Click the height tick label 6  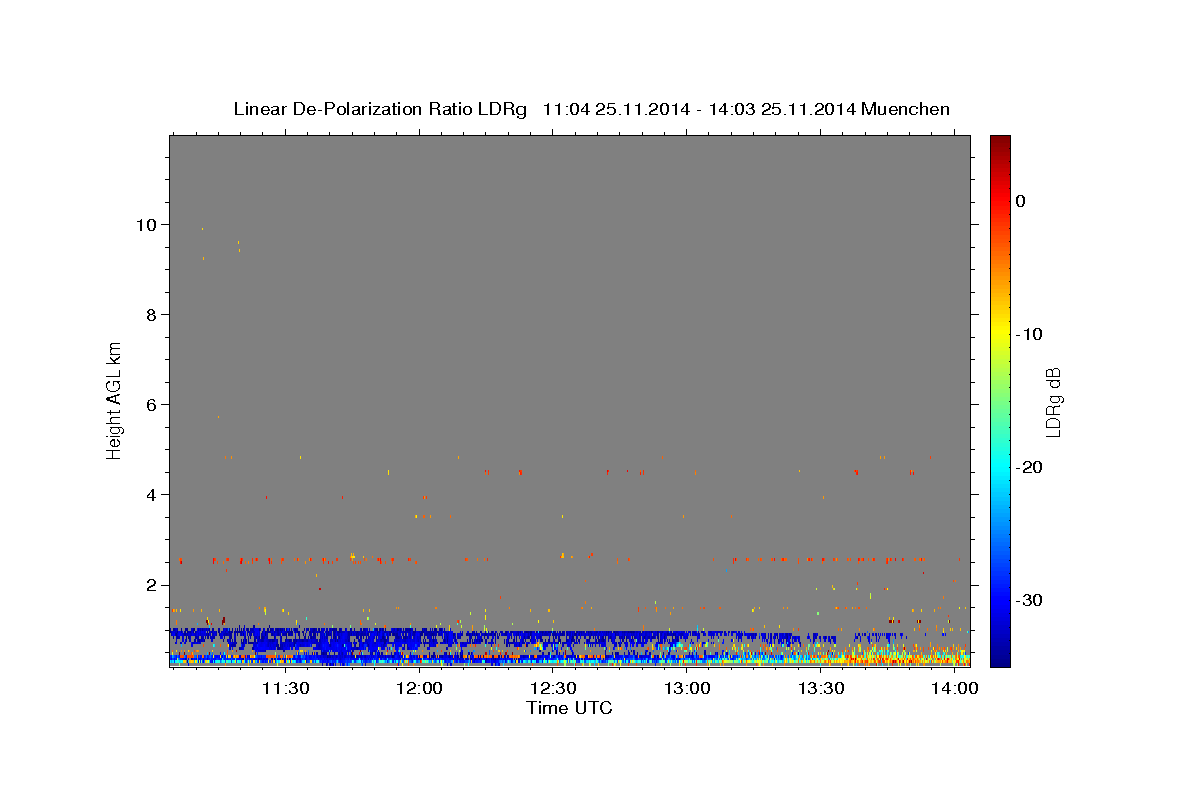click(x=152, y=404)
